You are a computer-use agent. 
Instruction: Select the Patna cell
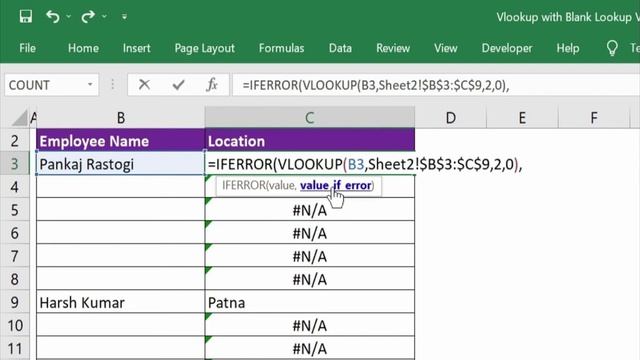310,302
